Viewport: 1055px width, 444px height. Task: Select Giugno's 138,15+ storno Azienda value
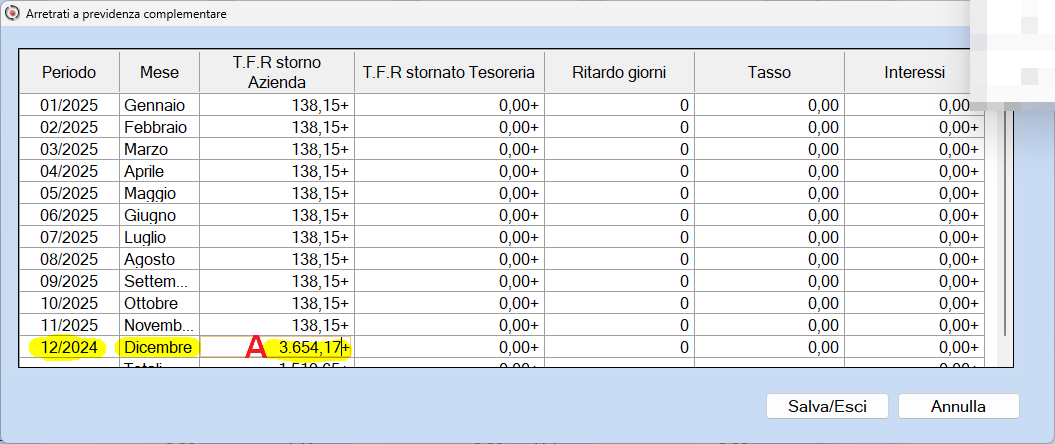pyautogui.click(x=277, y=215)
